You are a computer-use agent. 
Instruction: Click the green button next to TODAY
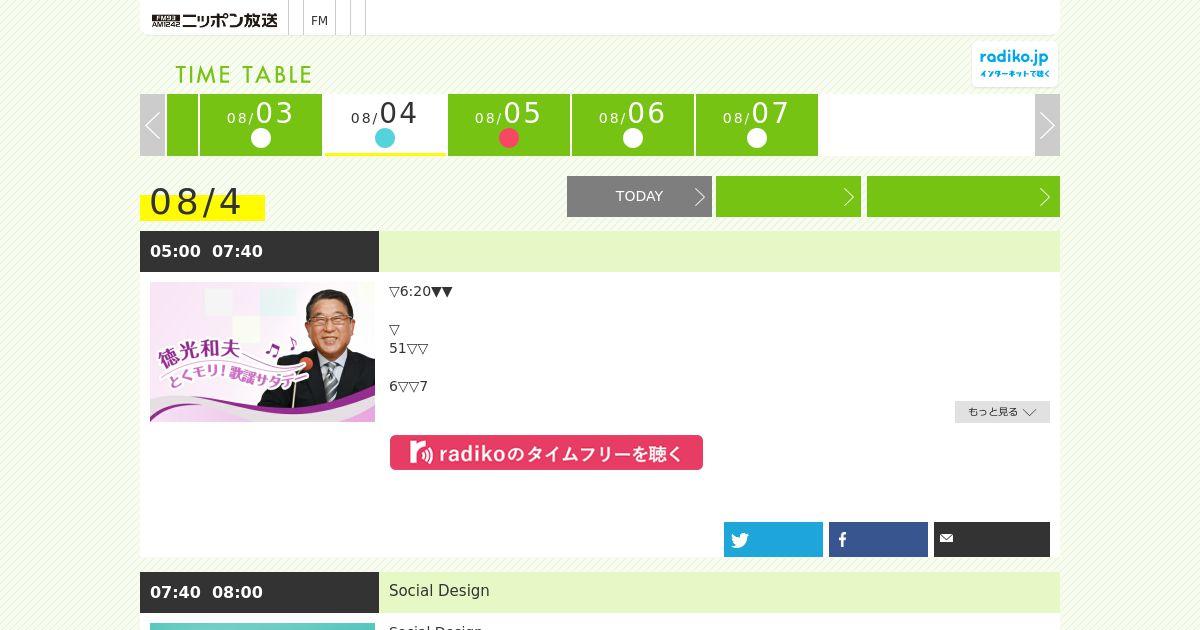click(x=788, y=196)
